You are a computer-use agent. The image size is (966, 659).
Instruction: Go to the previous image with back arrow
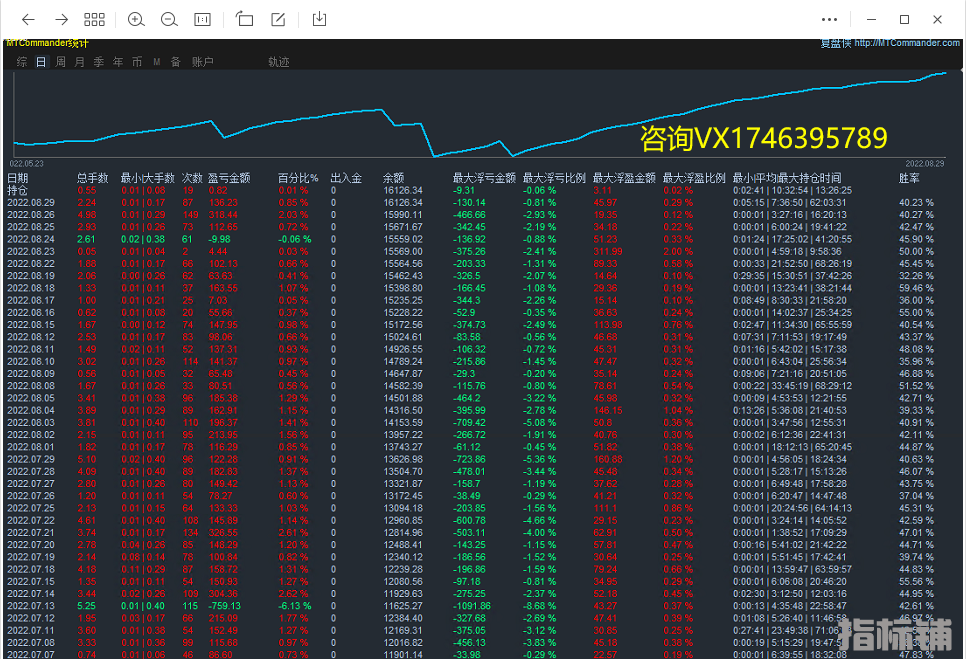point(28,19)
